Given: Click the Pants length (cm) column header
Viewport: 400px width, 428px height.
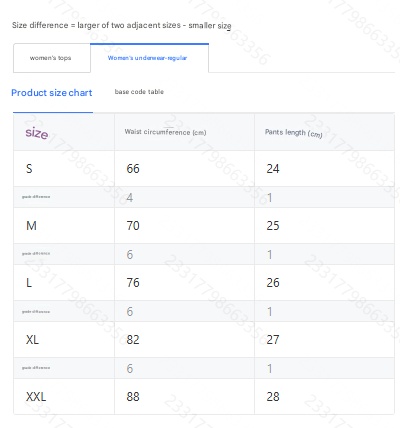Looking at the screenshot, I should coord(294,133).
